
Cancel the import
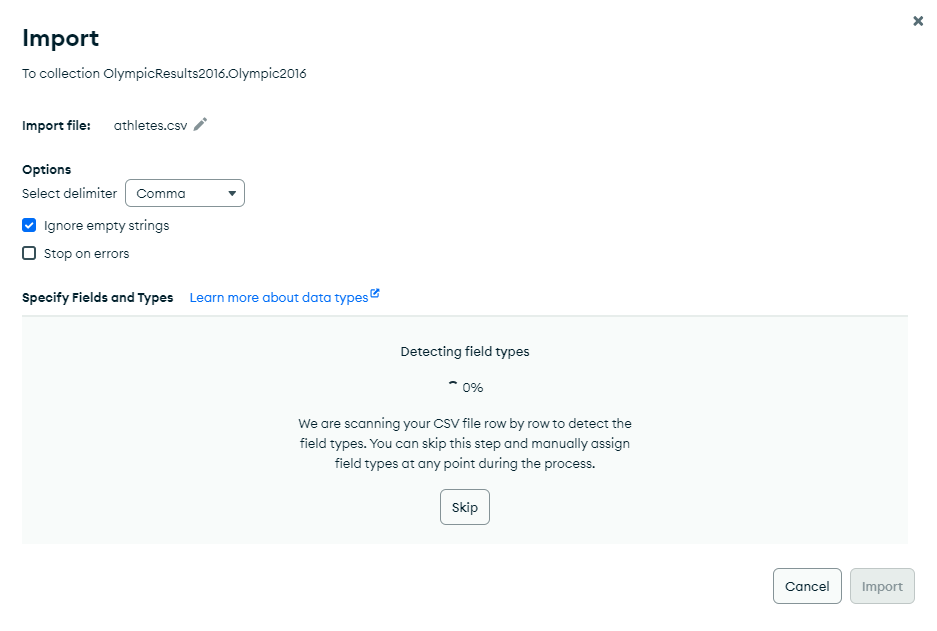[x=807, y=587]
